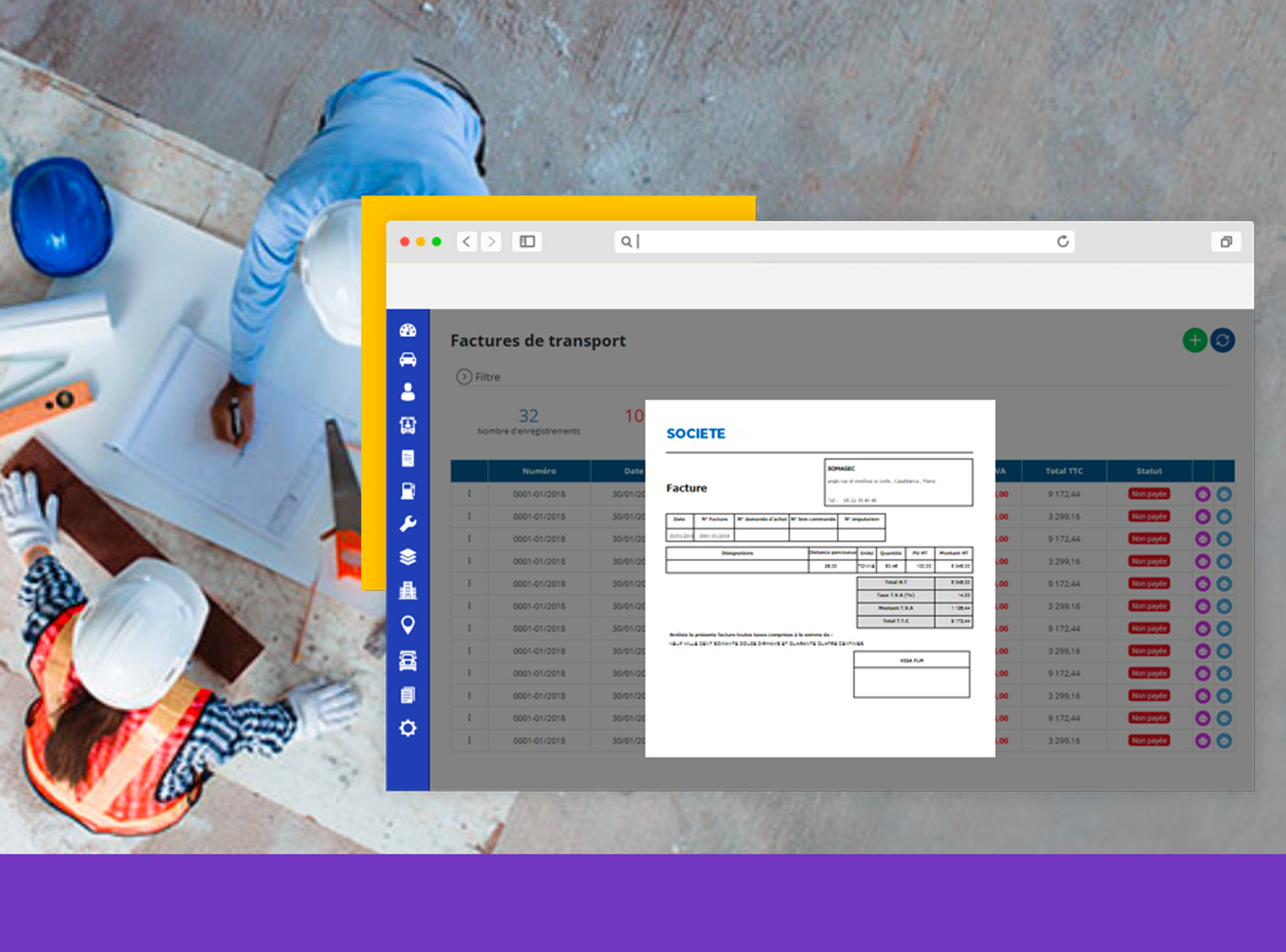Open the dashboard speedometer view
The image size is (1286, 952).
point(408,328)
